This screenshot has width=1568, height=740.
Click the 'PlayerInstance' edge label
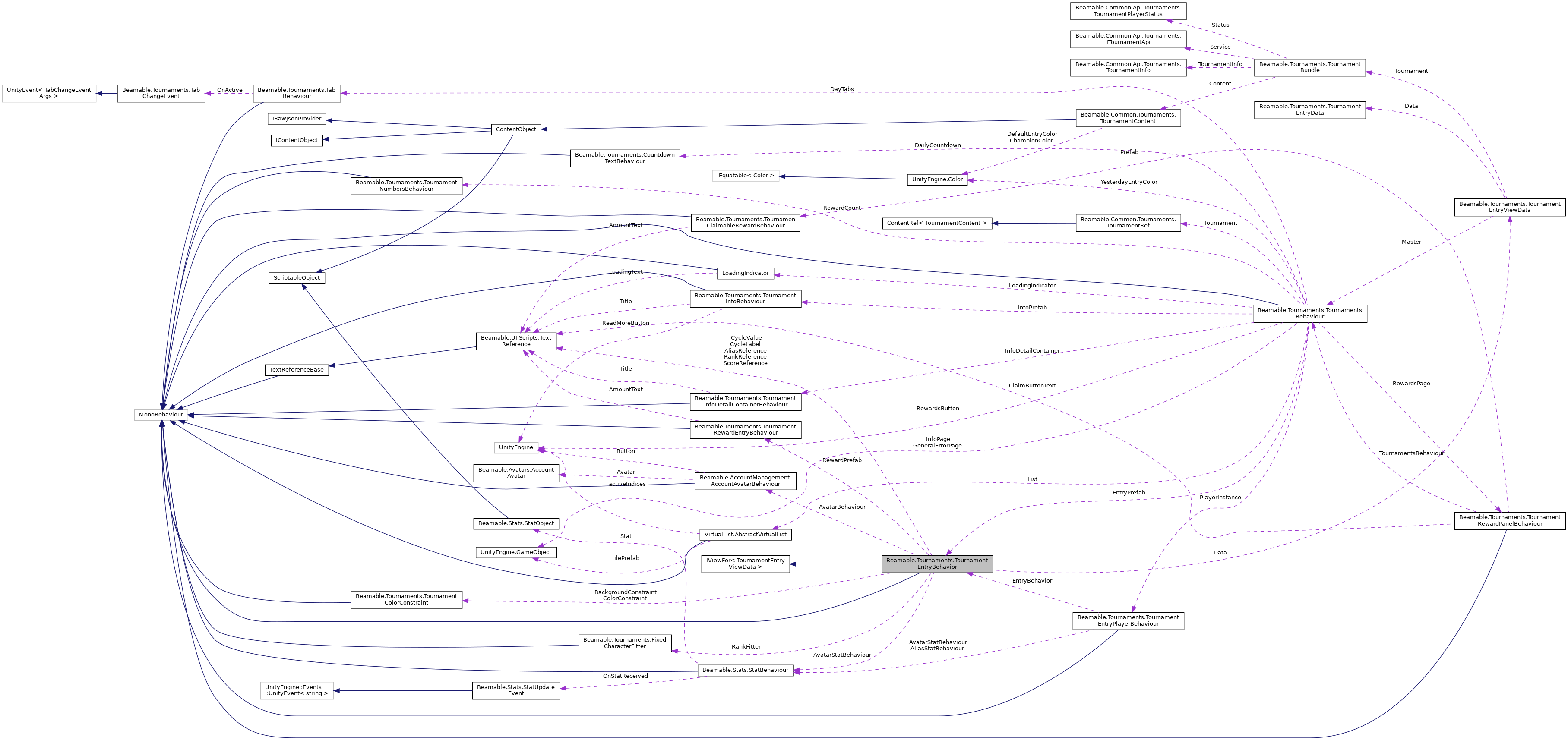tap(1220, 498)
